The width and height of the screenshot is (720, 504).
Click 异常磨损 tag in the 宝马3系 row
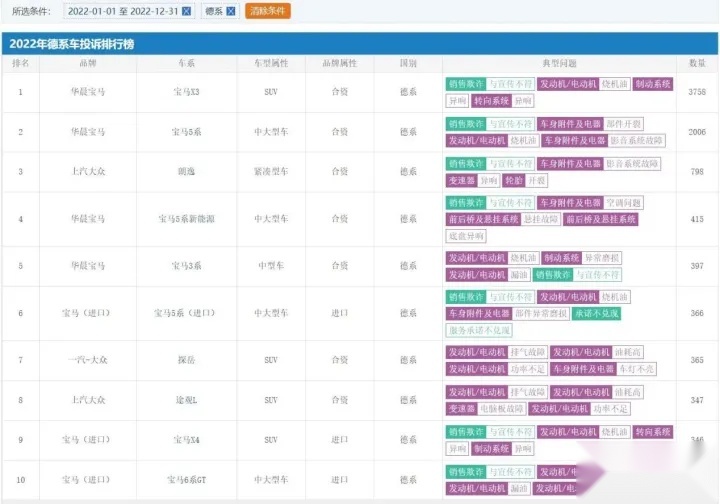point(602,258)
